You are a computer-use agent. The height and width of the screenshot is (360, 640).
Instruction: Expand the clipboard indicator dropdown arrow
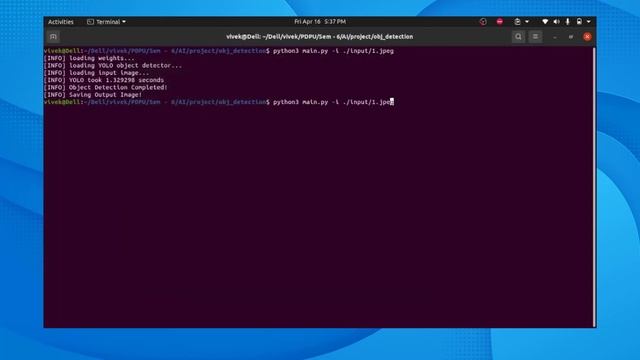click(527, 22)
